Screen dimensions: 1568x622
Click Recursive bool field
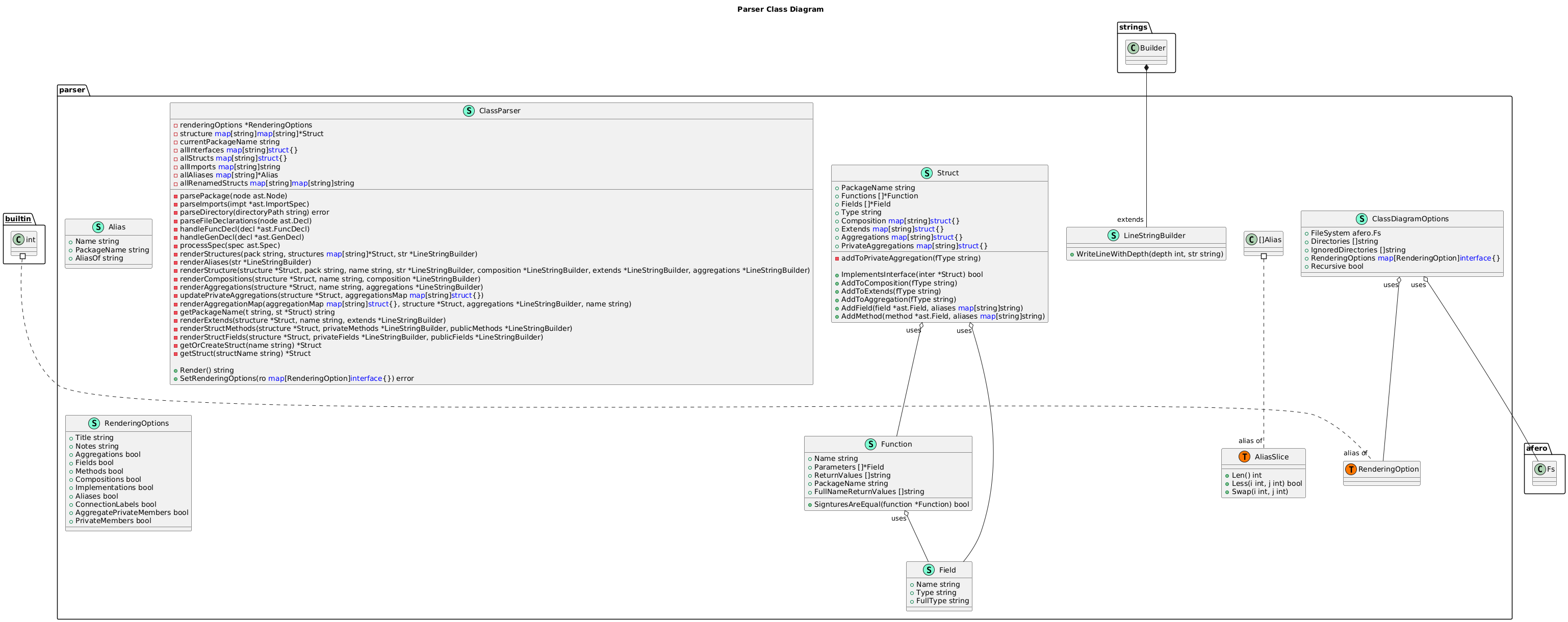coord(1333,267)
